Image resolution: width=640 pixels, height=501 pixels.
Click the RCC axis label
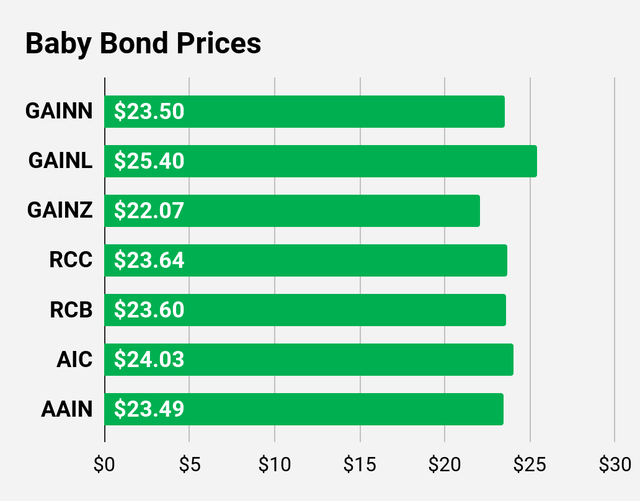73,260
